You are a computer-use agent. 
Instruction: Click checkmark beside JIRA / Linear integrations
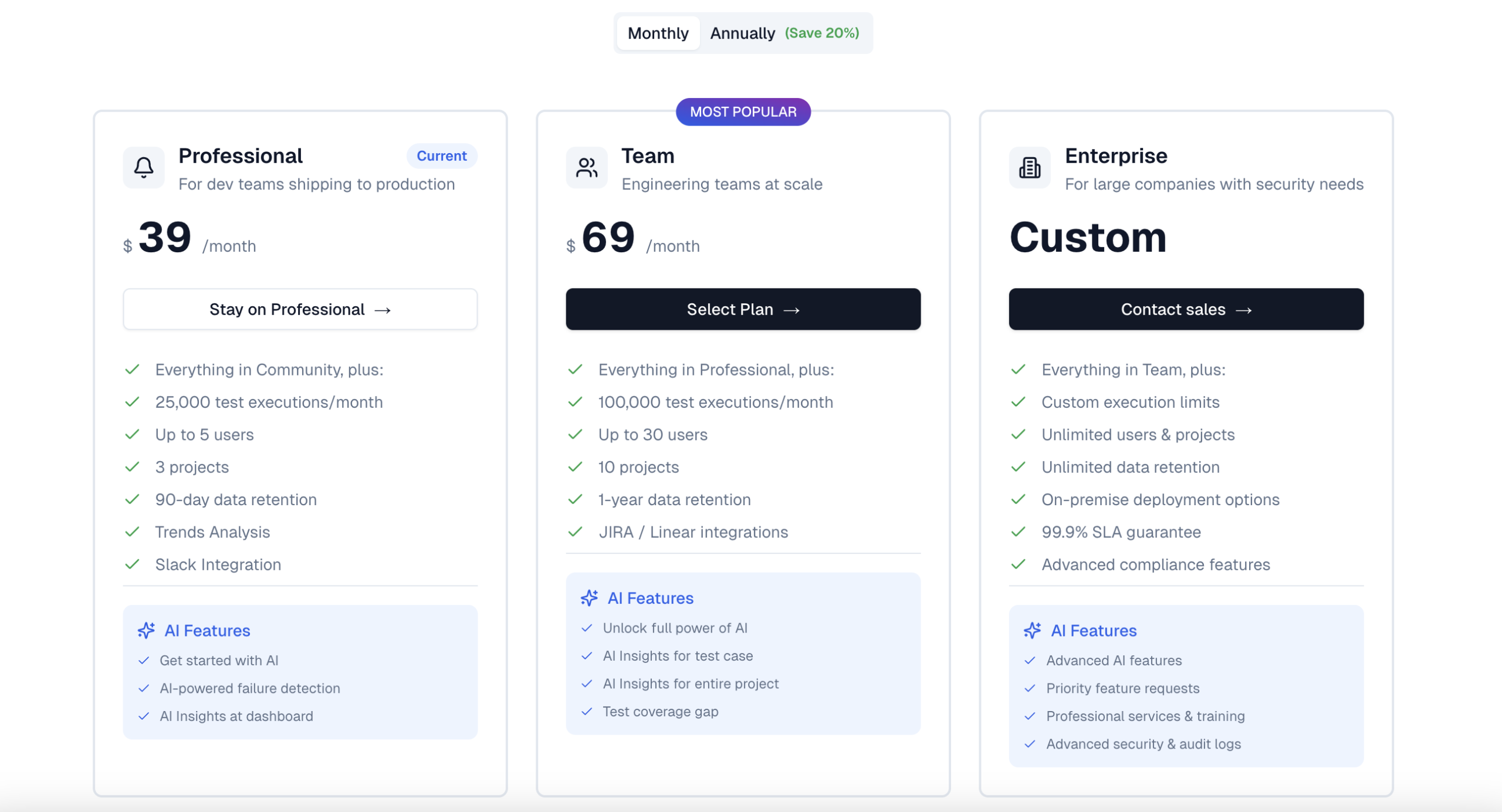pos(576,532)
